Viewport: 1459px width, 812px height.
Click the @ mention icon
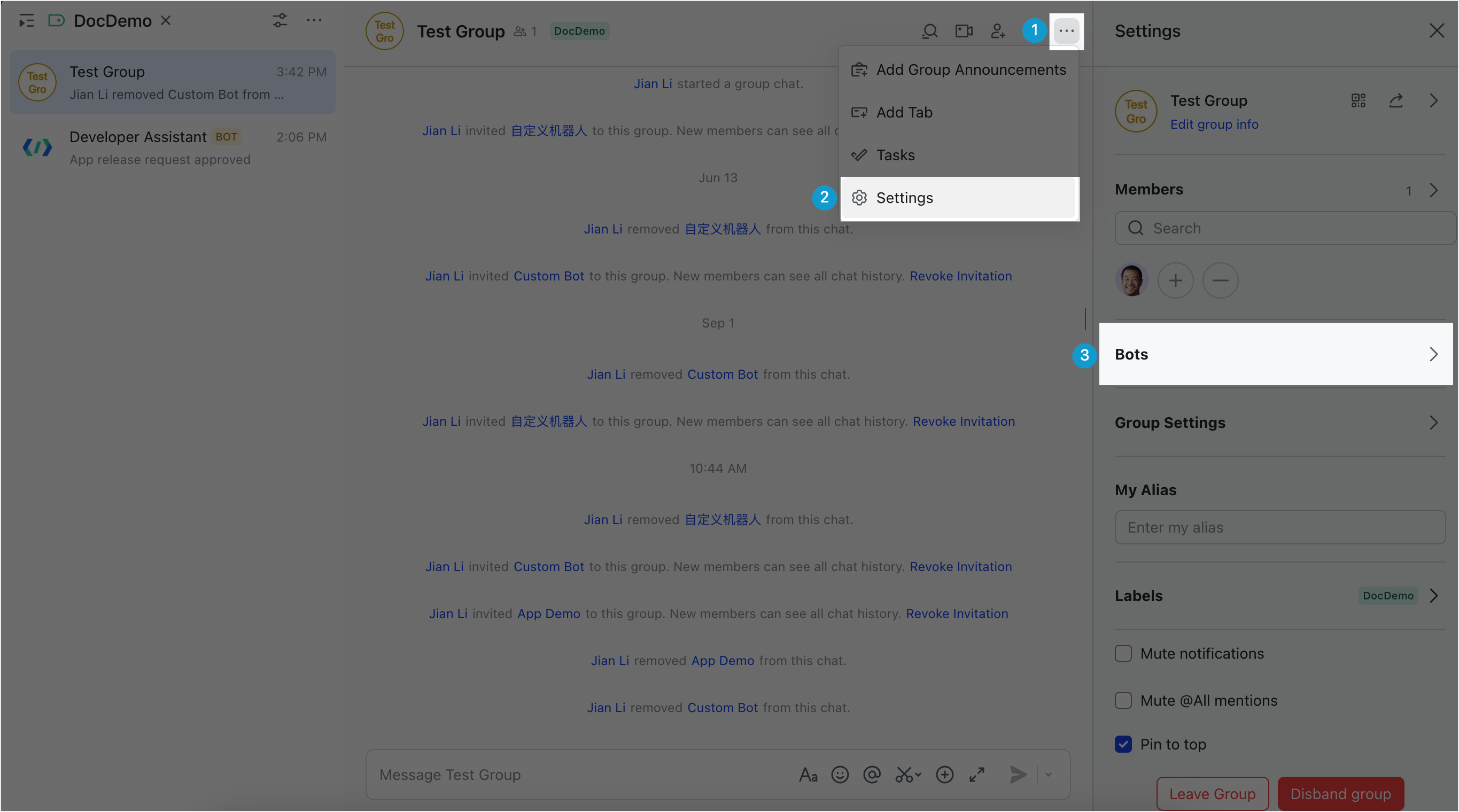(872, 775)
